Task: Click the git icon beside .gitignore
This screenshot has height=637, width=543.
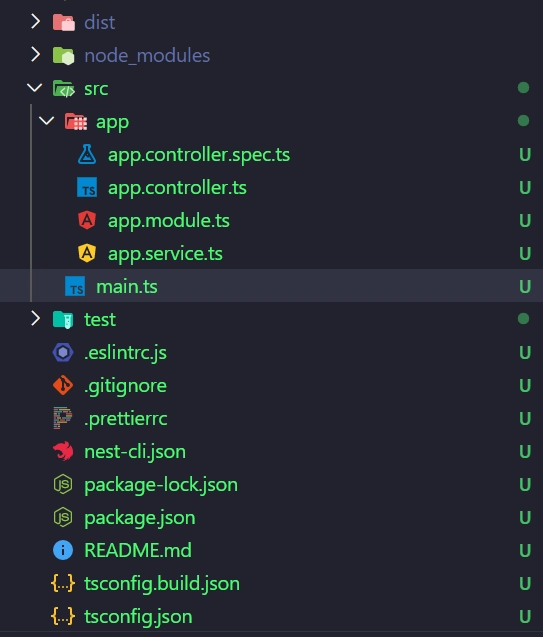Action: (63, 385)
